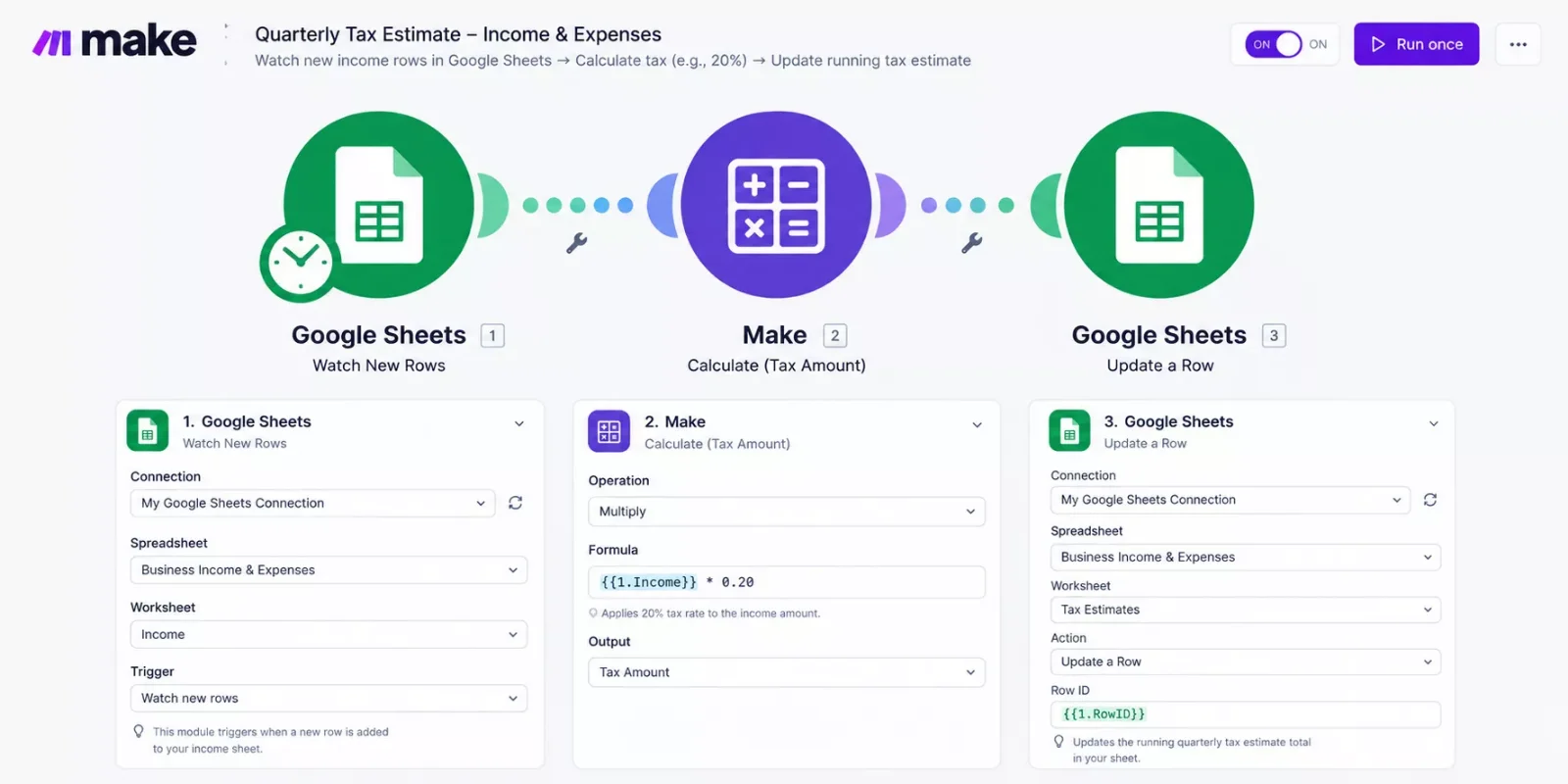Image resolution: width=1568 pixels, height=784 pixels.
Task: Click the Google Sheets icon in panel 1 header
Action: coord(147,430)
